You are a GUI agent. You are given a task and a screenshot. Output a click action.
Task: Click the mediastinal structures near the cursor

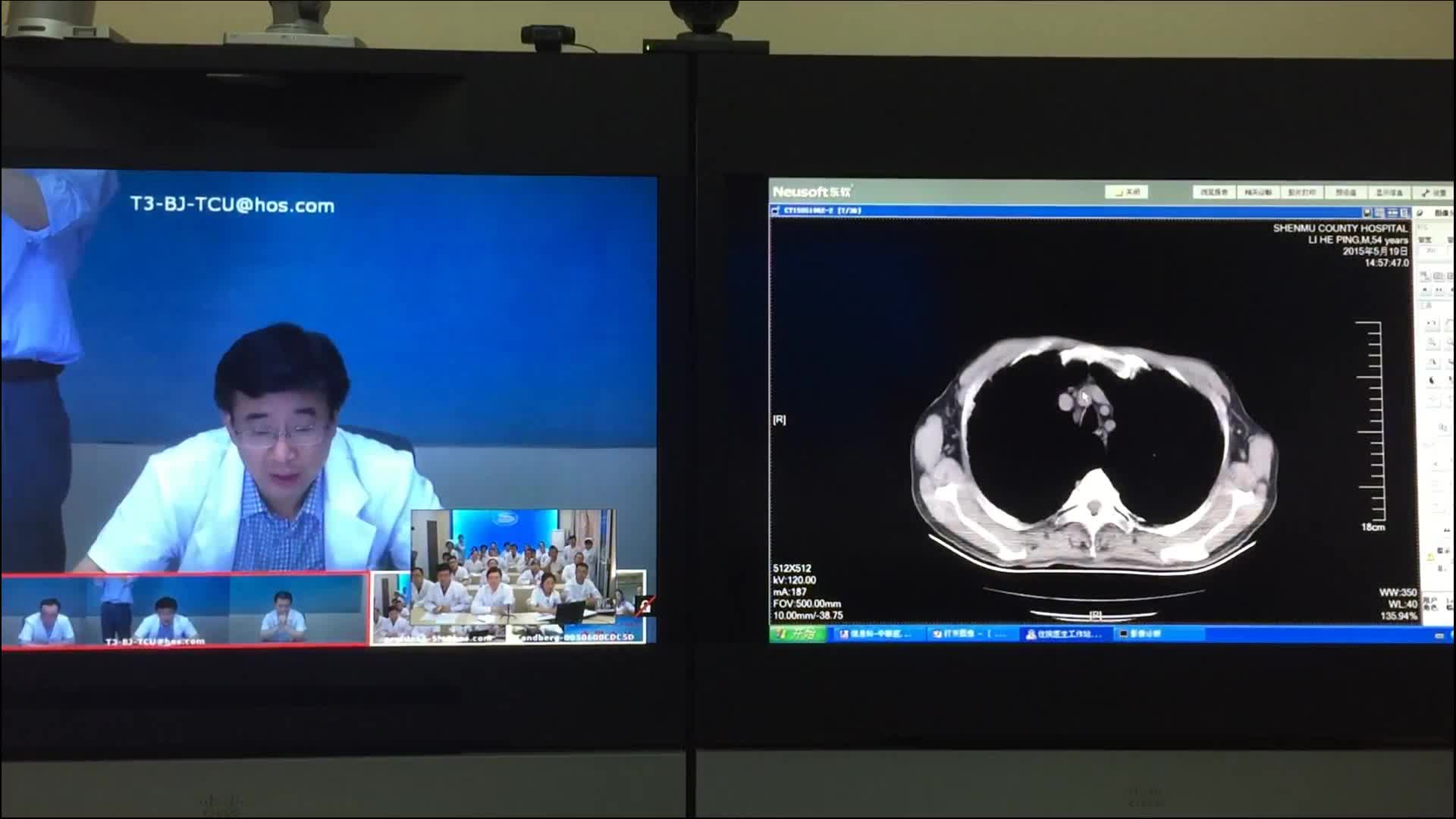point(1089,409)
